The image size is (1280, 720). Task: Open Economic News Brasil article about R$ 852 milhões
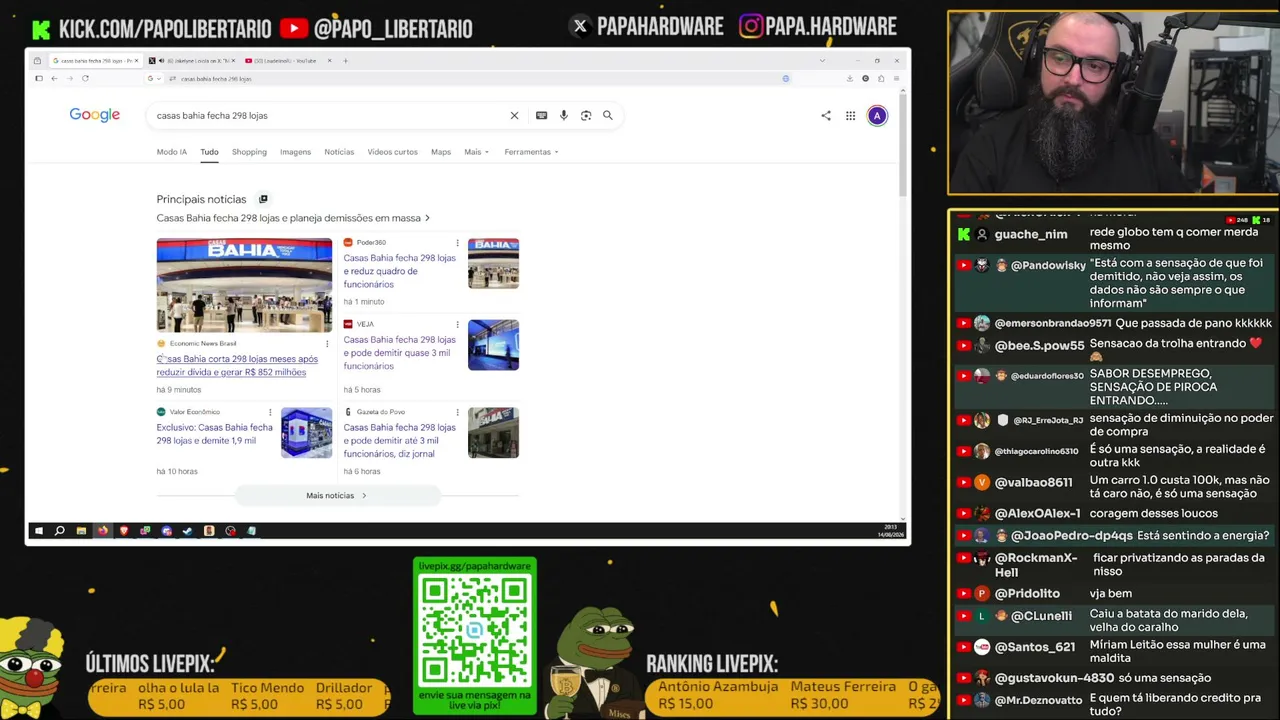click(x=237, y=365)
